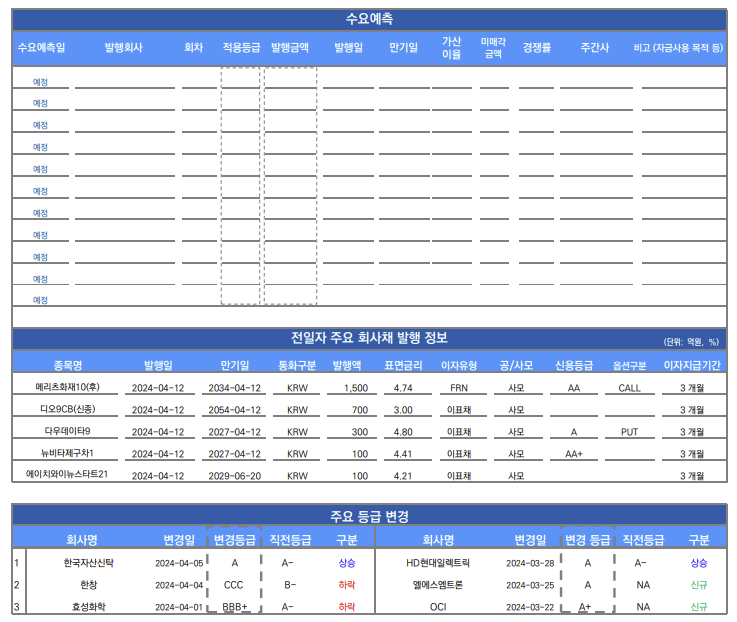Click the 다우데이타9 bond name

tap(67, 431)
